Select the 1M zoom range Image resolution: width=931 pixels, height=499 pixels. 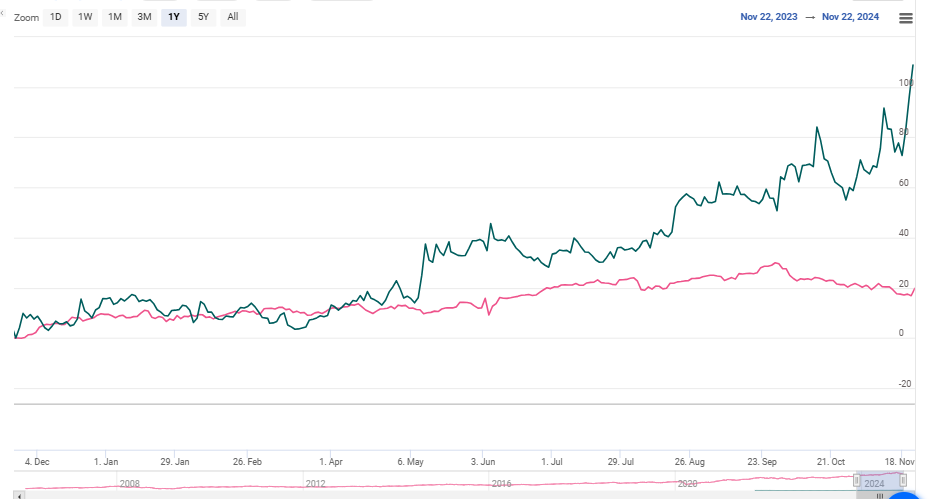click(x=115, y=17)
